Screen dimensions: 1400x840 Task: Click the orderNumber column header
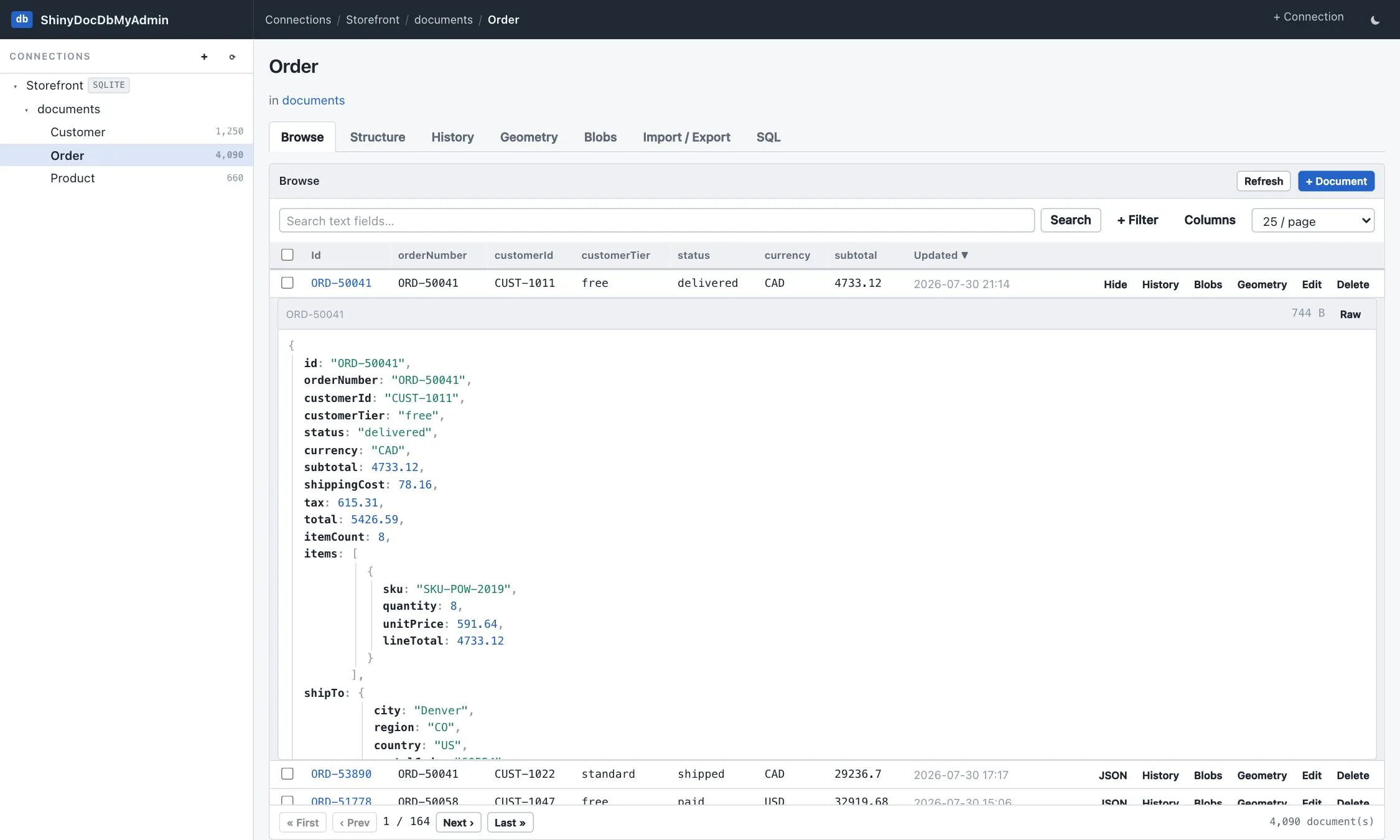(x=432, y=255)
